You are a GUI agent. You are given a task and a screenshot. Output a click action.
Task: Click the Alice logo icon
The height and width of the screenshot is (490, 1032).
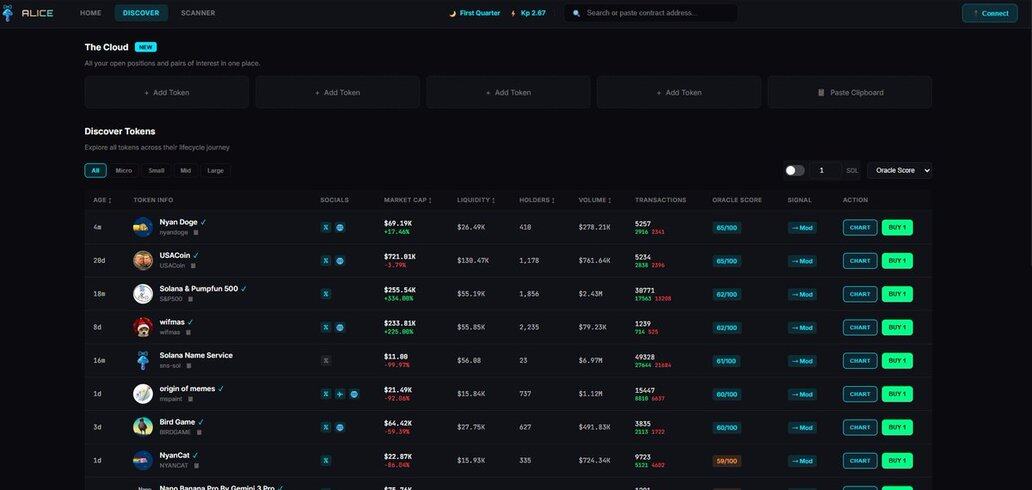[x=9, y=13]
